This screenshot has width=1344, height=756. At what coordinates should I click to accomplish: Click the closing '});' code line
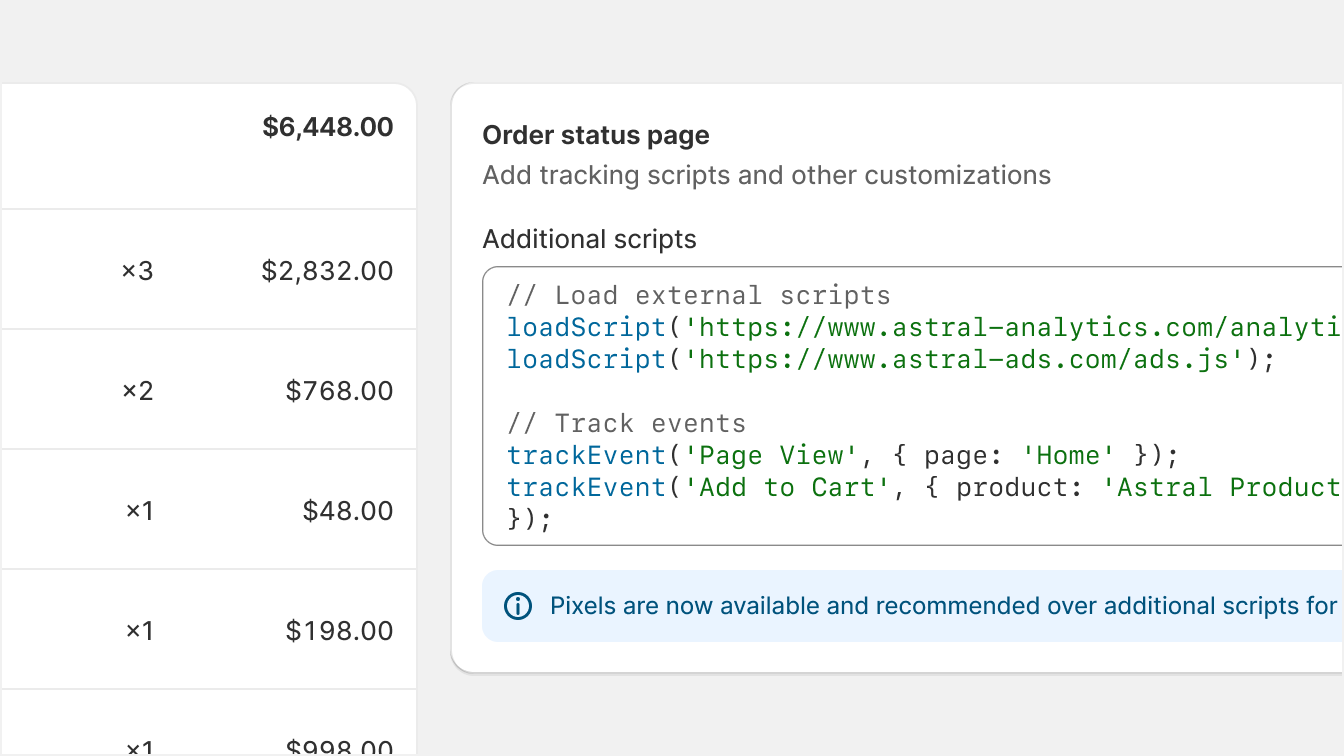[x=530, y=519]
